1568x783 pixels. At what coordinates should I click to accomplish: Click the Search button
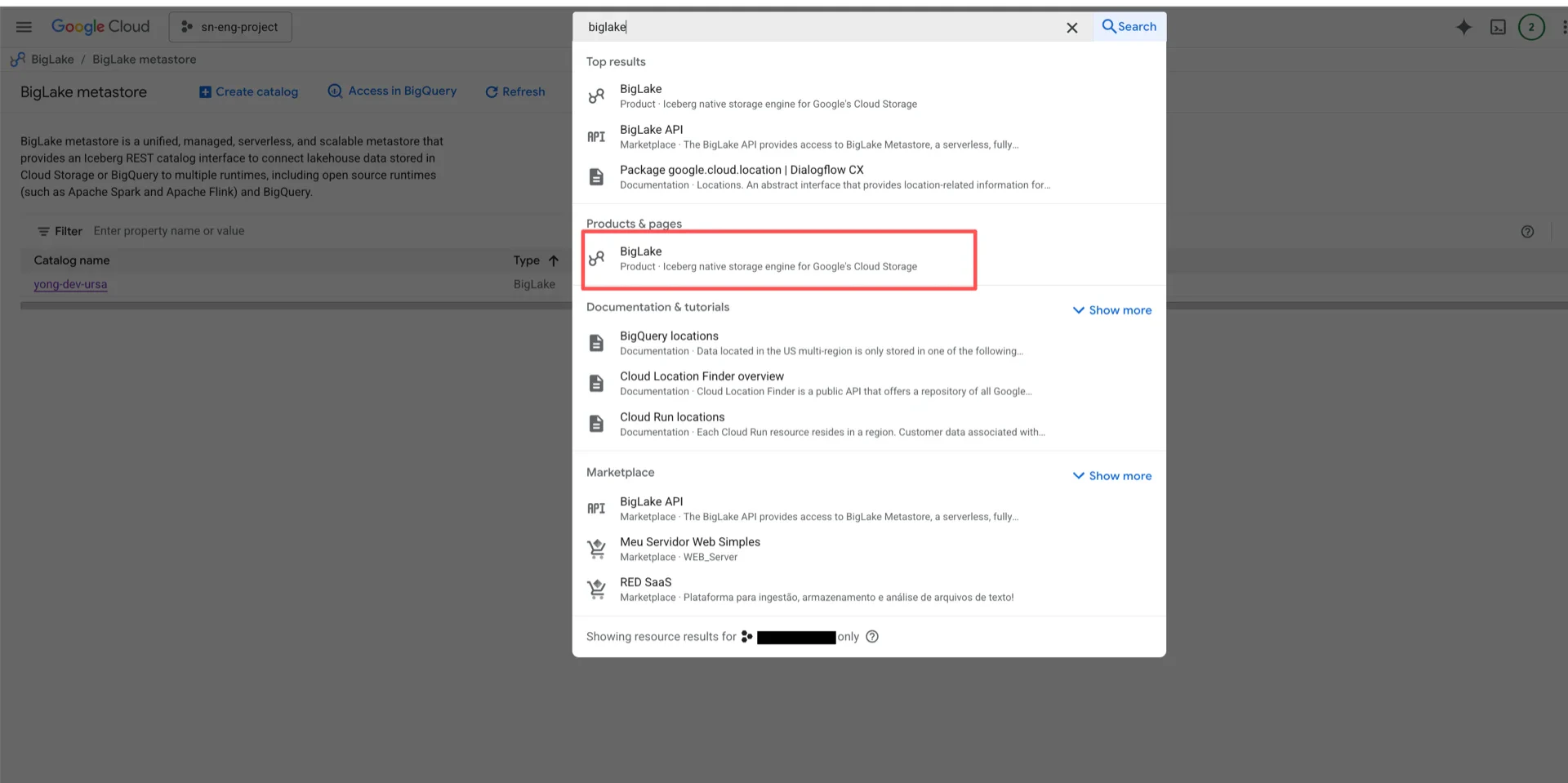(x=1129, y=27)
